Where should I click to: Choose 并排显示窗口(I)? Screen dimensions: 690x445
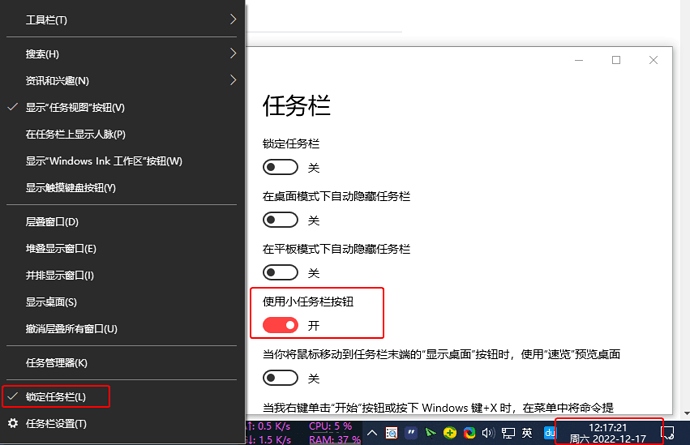click(121, 276)
